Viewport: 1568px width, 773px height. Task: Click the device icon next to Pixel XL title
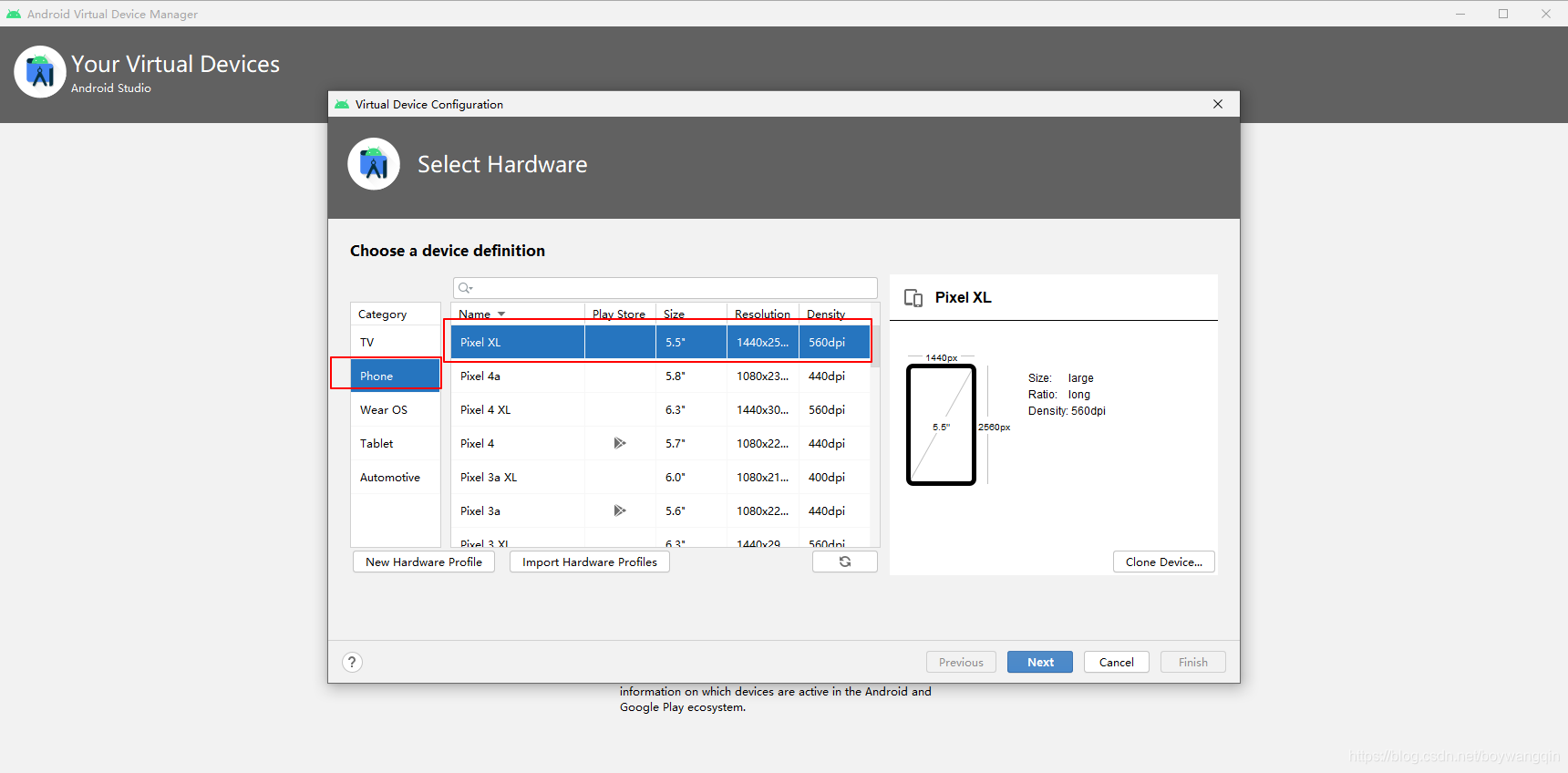(x=913, y=298)
